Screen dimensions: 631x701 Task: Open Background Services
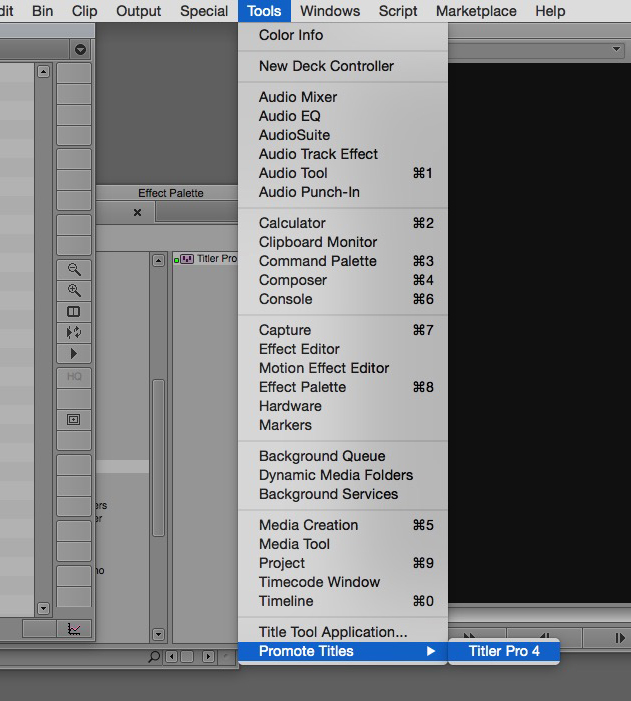(343, 494)
